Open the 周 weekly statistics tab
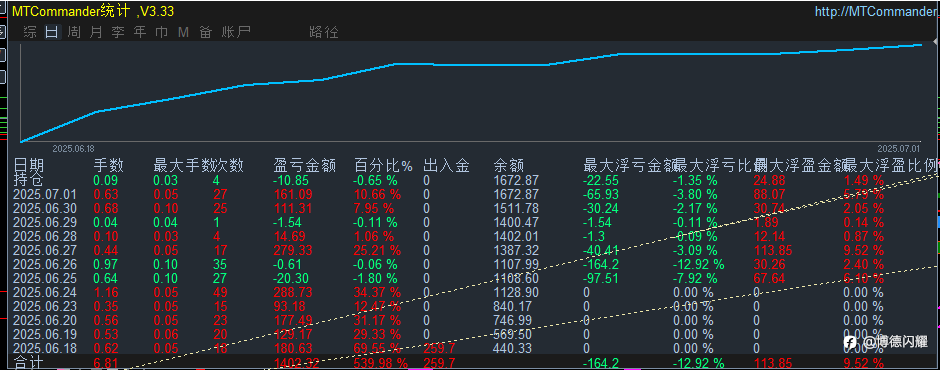 tap(74, 32)
